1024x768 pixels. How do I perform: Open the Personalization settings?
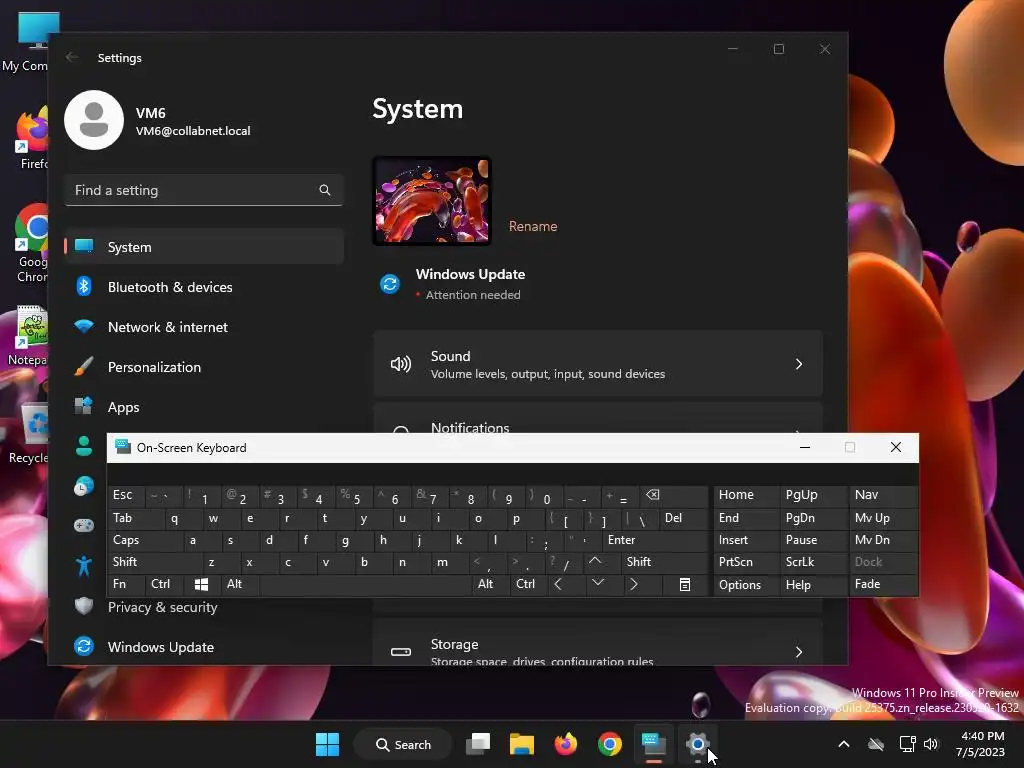[x=204, y=367]
